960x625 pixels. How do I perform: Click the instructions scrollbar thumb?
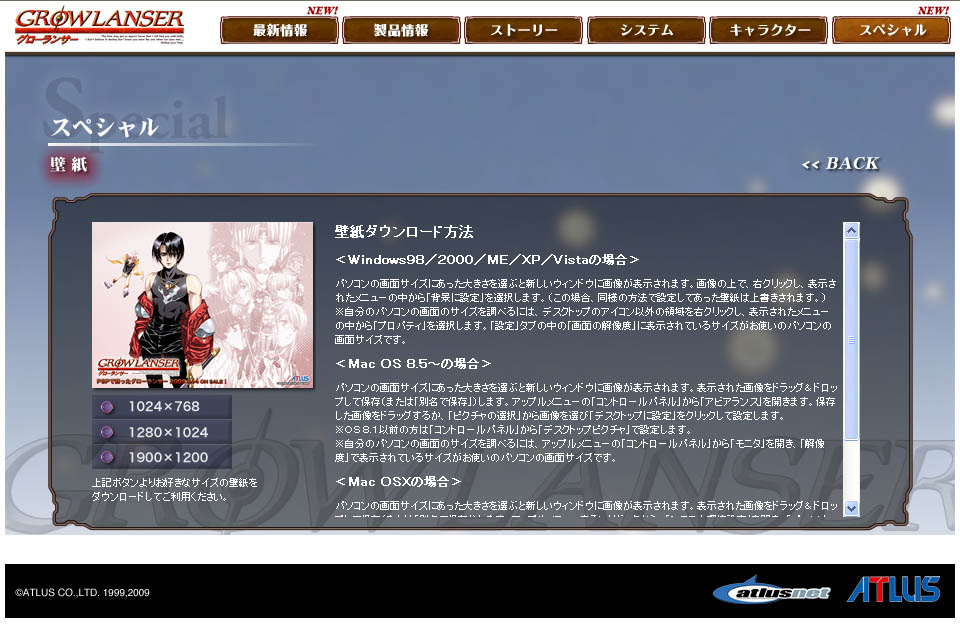coord(851,340)
